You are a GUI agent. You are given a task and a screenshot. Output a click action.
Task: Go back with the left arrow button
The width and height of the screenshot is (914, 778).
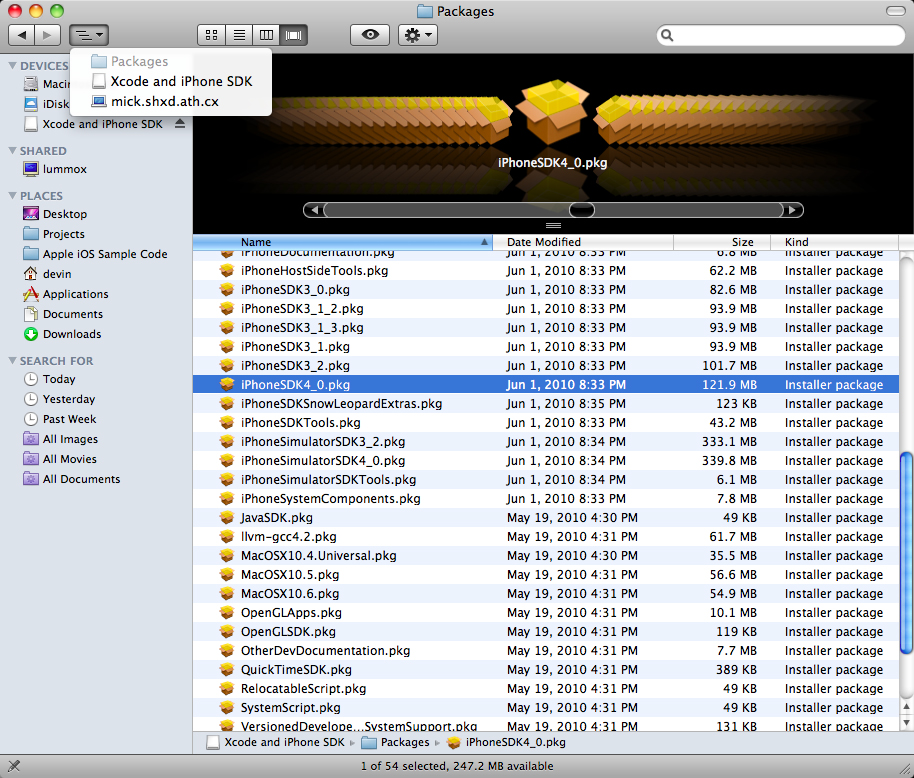tap(22, 35)
